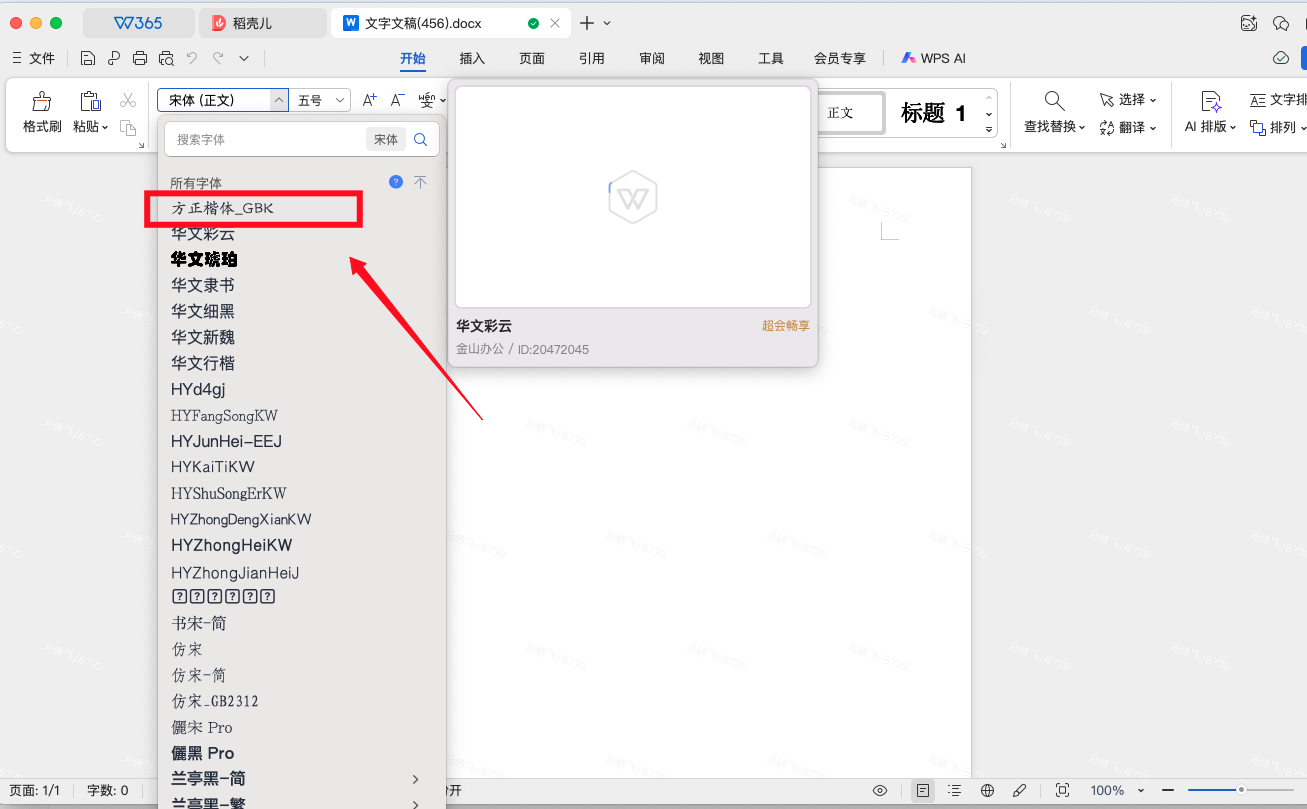Click the font search magnifier icon
The height and width of the screenshot is (809, 1307).
(x=421, y=140)
